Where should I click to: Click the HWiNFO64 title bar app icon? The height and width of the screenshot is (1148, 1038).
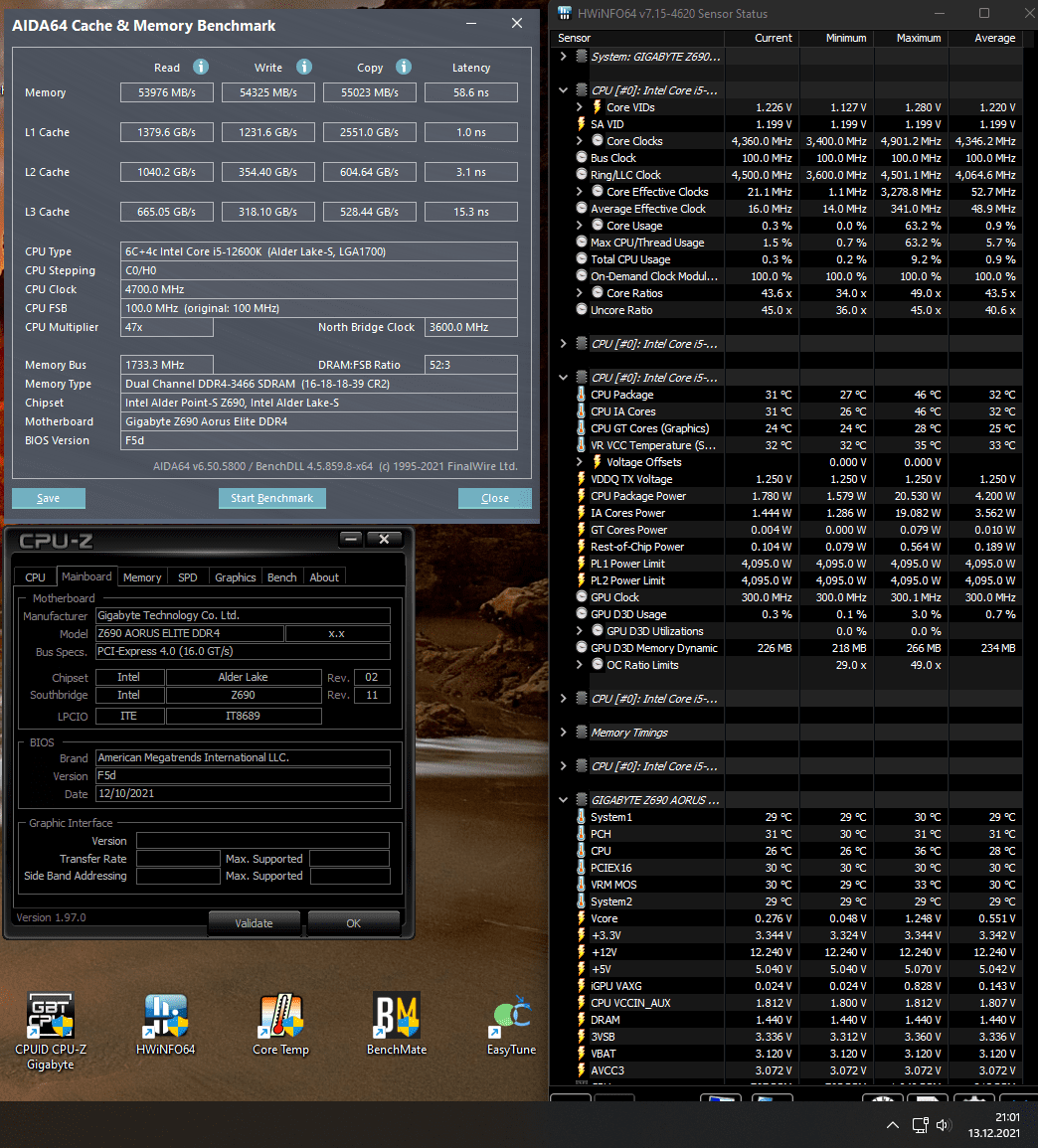coord(564,13)
